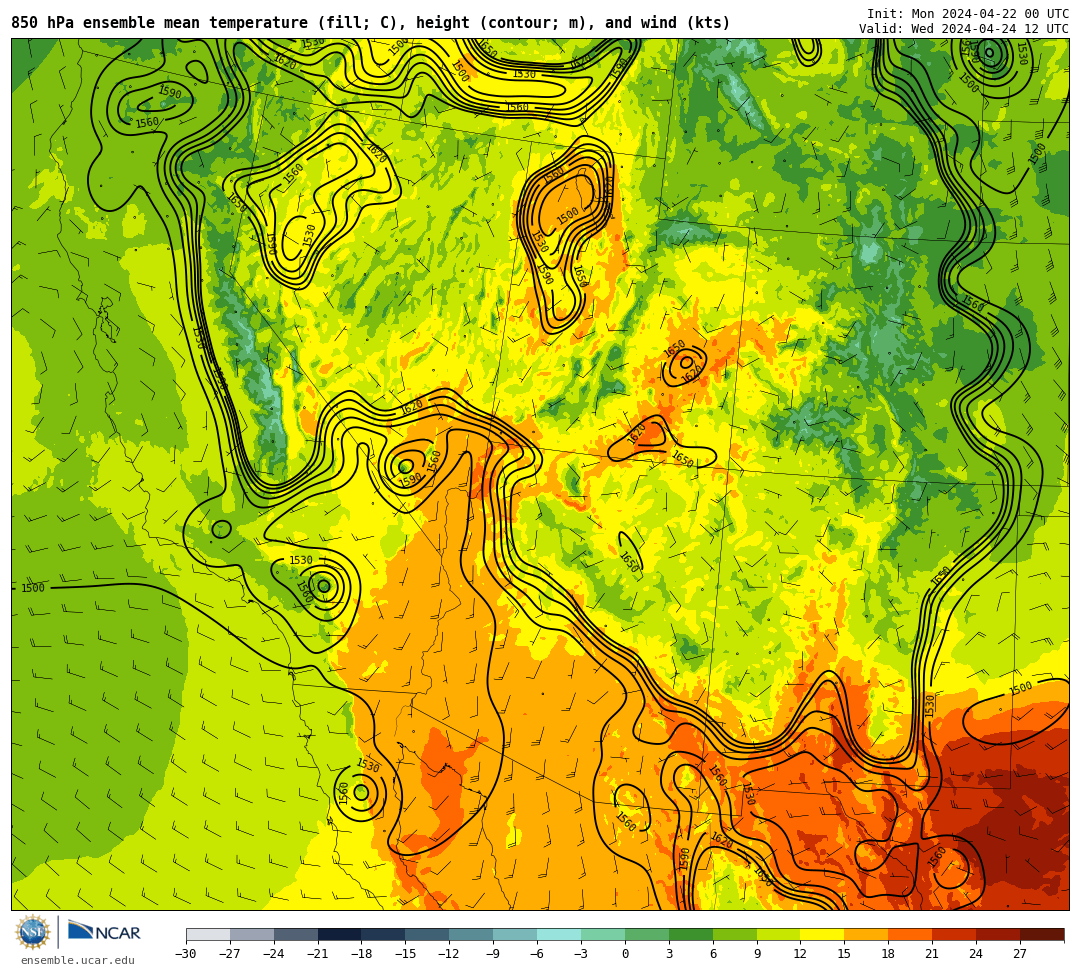
Task: Pick the 0 to 3 green colorbar segment
Action: 647,934
